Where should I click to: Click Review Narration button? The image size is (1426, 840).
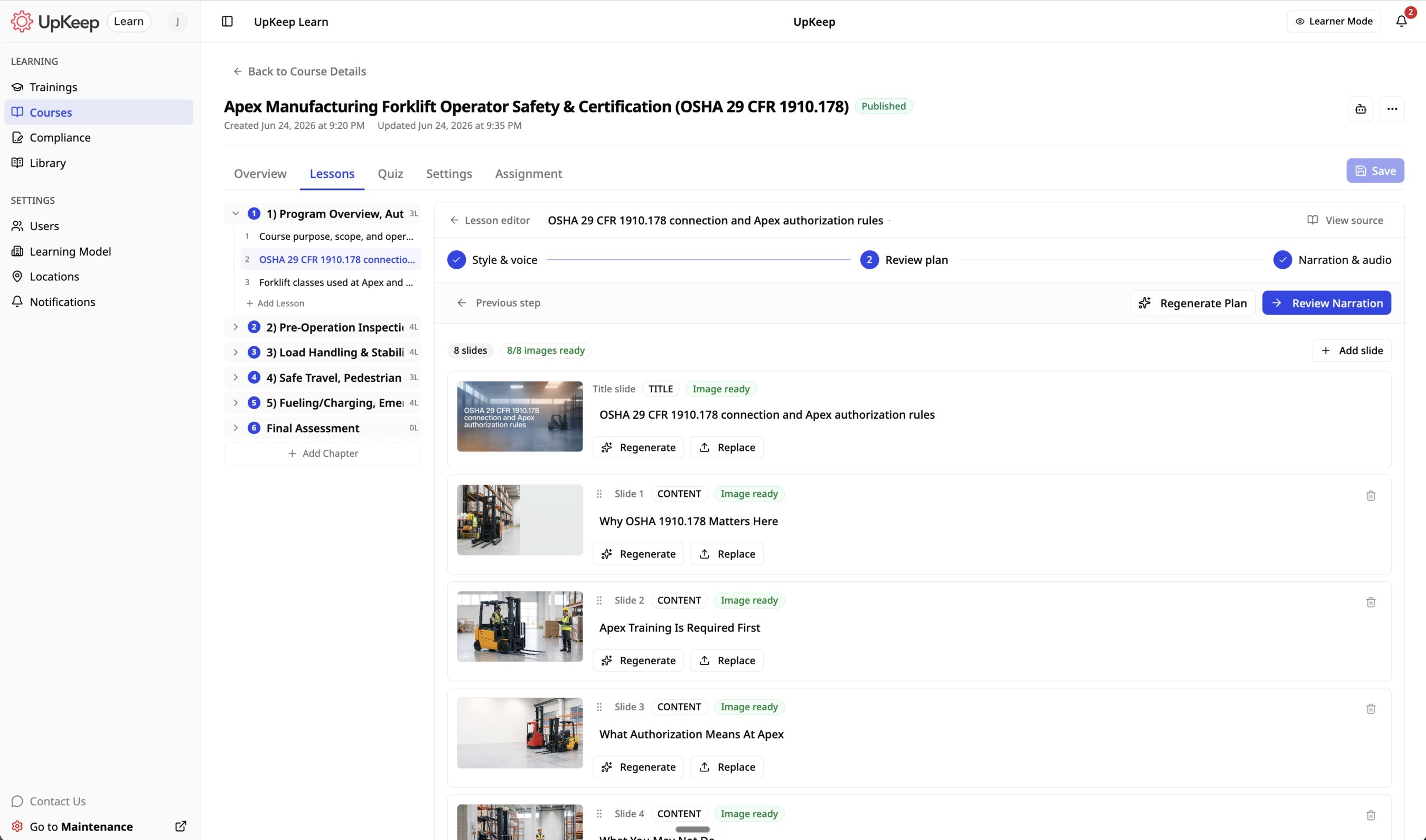coord(1326,303)
